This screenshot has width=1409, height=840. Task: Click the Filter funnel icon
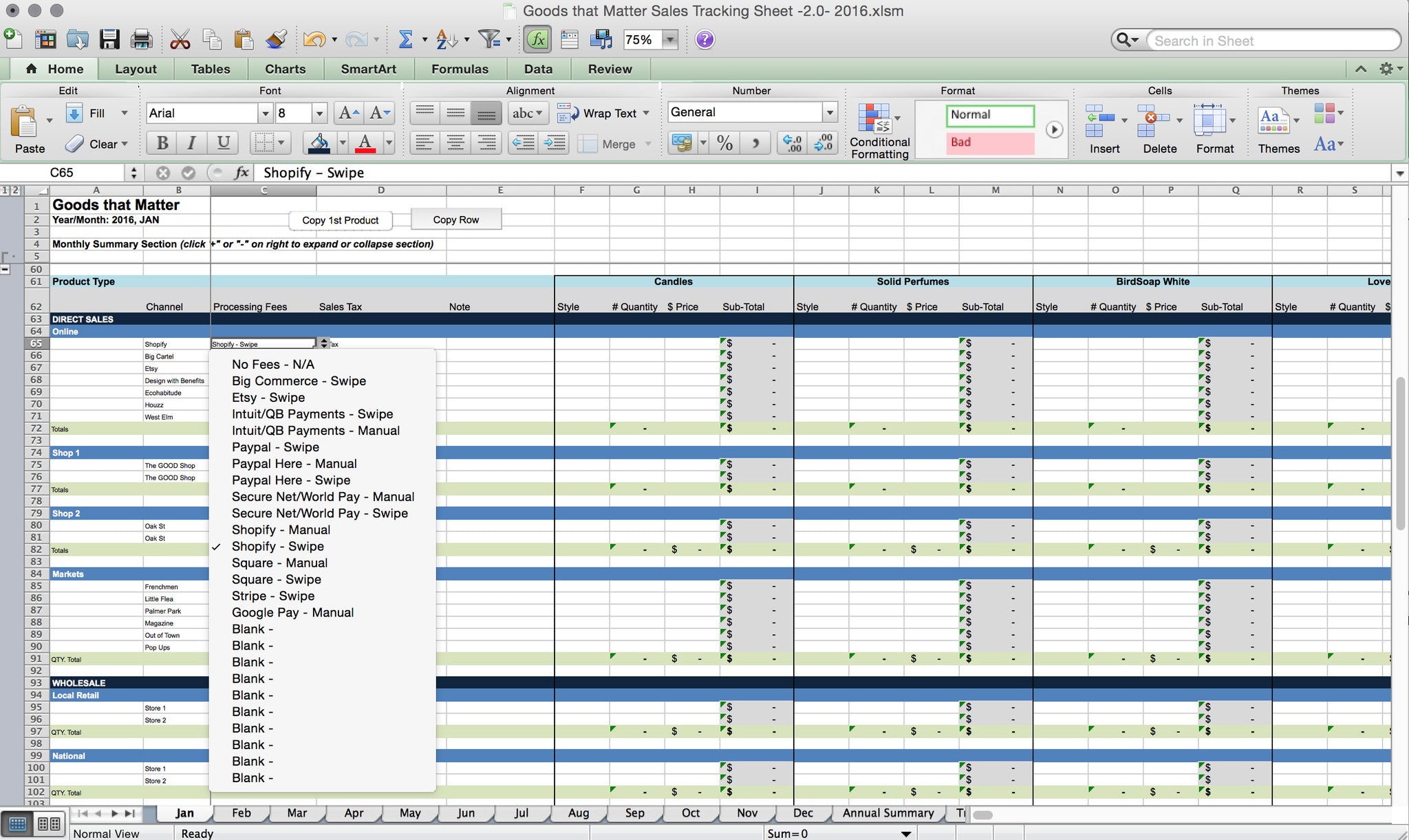[x=489, y=39]
